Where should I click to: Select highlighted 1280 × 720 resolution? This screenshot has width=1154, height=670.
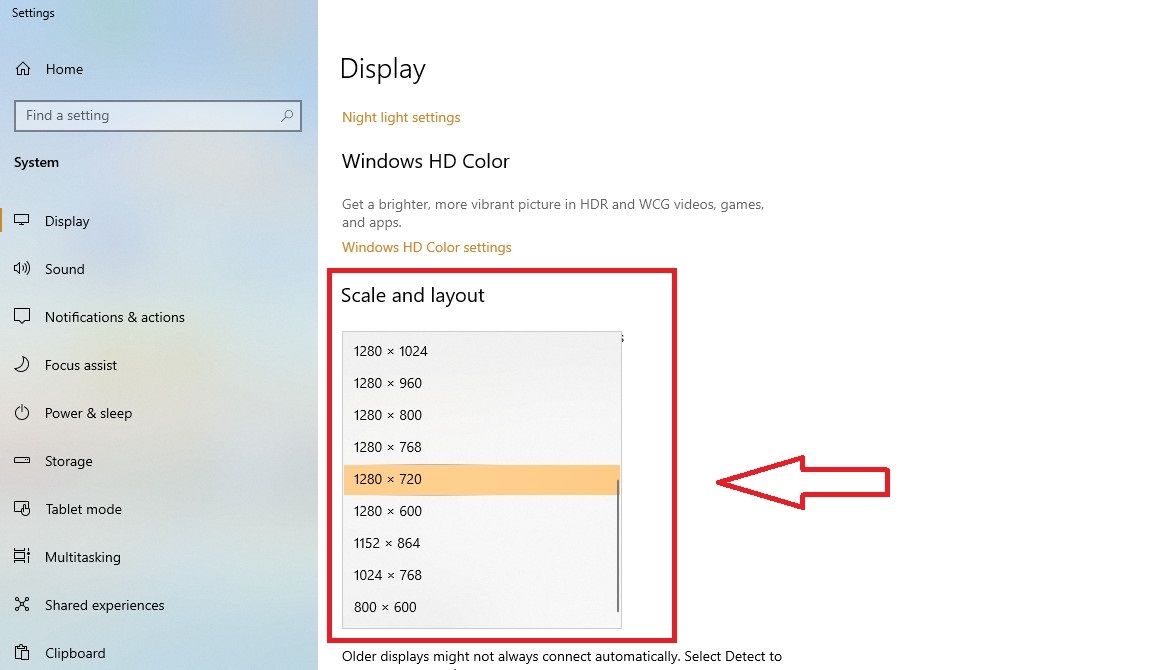coord(481,479)
